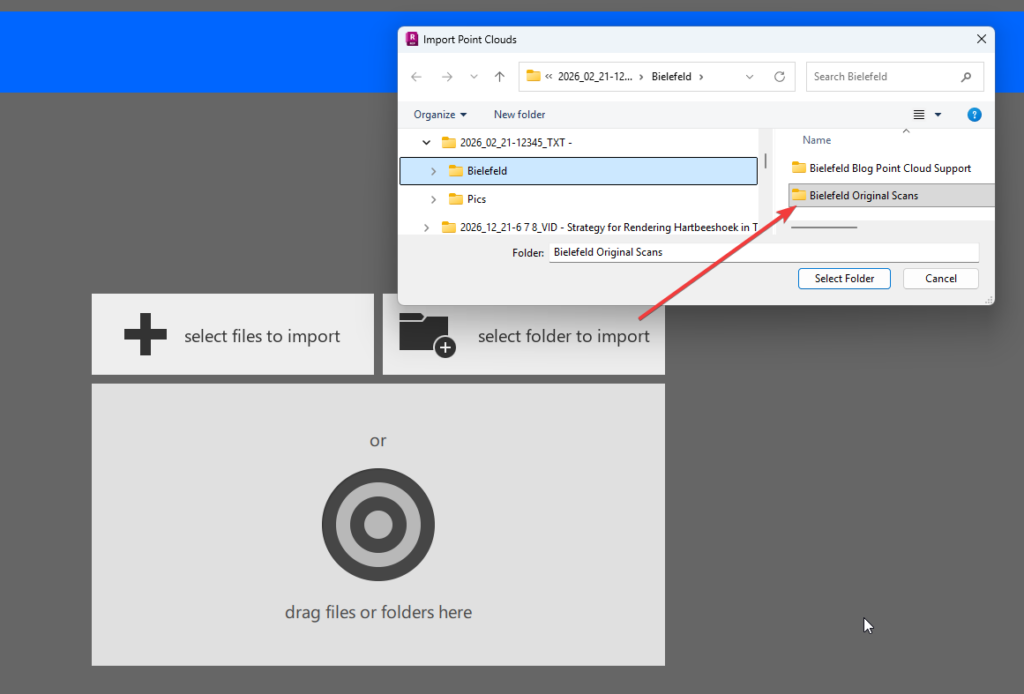Click the forward navigation arrow
The width and height of the screenshot is (1024, 694).
[x=447, y=77]
